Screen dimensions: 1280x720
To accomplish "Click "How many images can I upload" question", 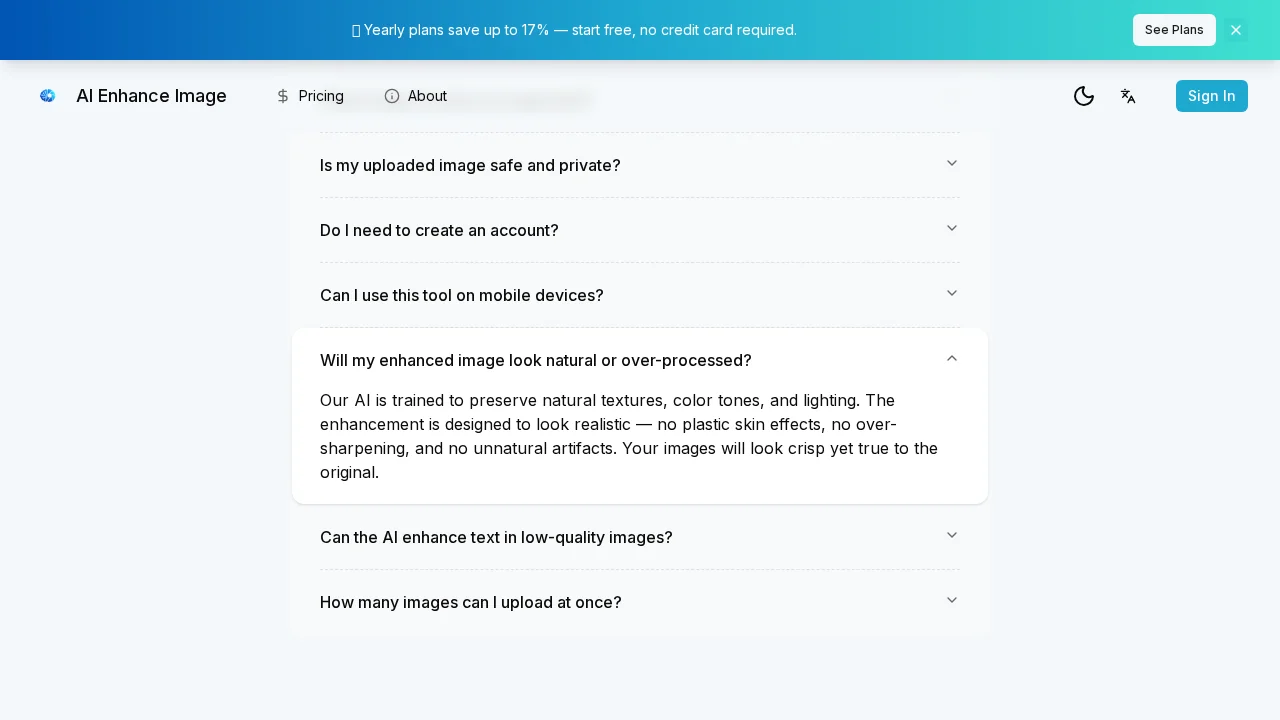I will click(x=470, y=602).
